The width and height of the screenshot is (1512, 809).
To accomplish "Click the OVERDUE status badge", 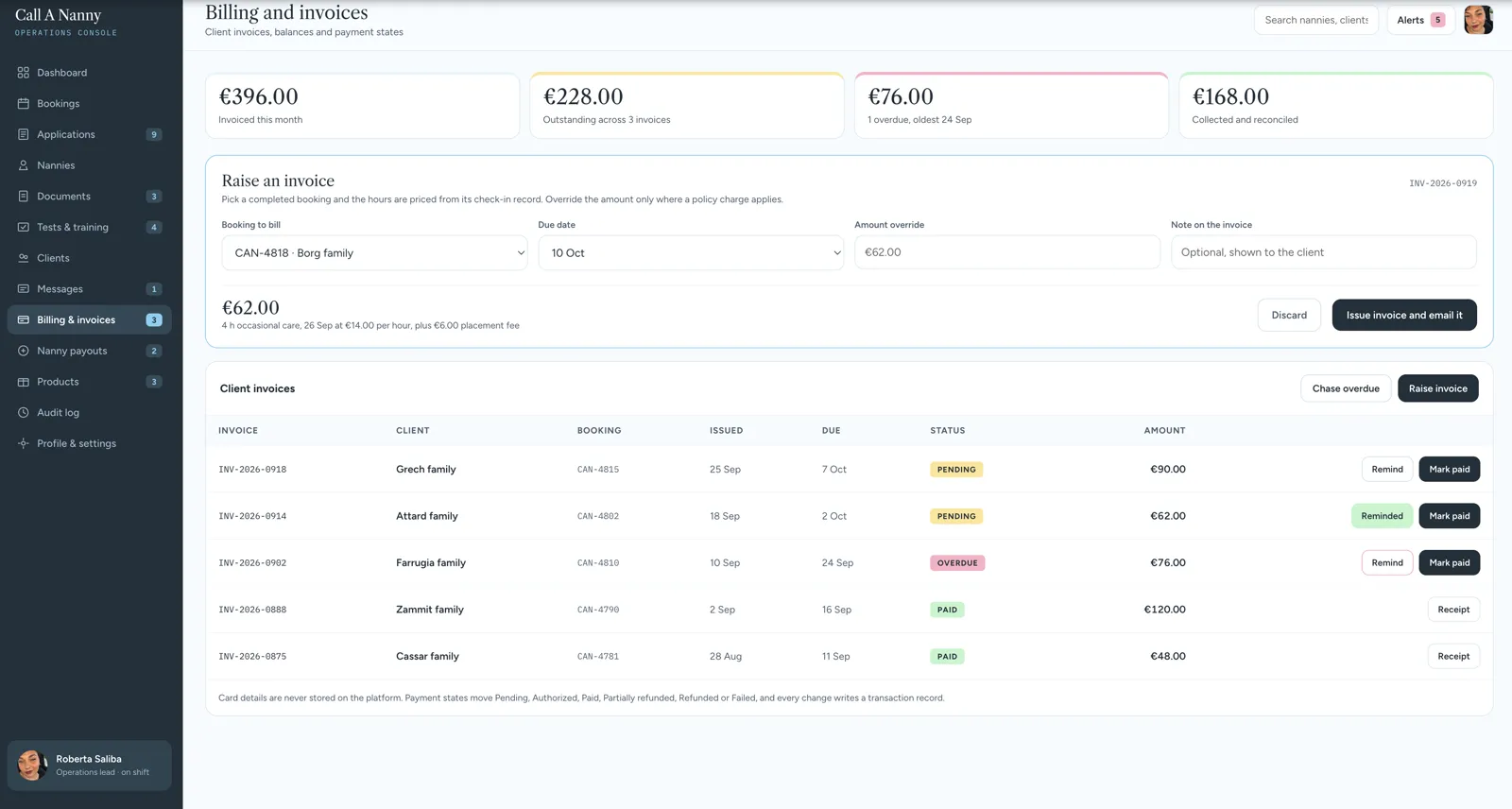I will point(957,563).
